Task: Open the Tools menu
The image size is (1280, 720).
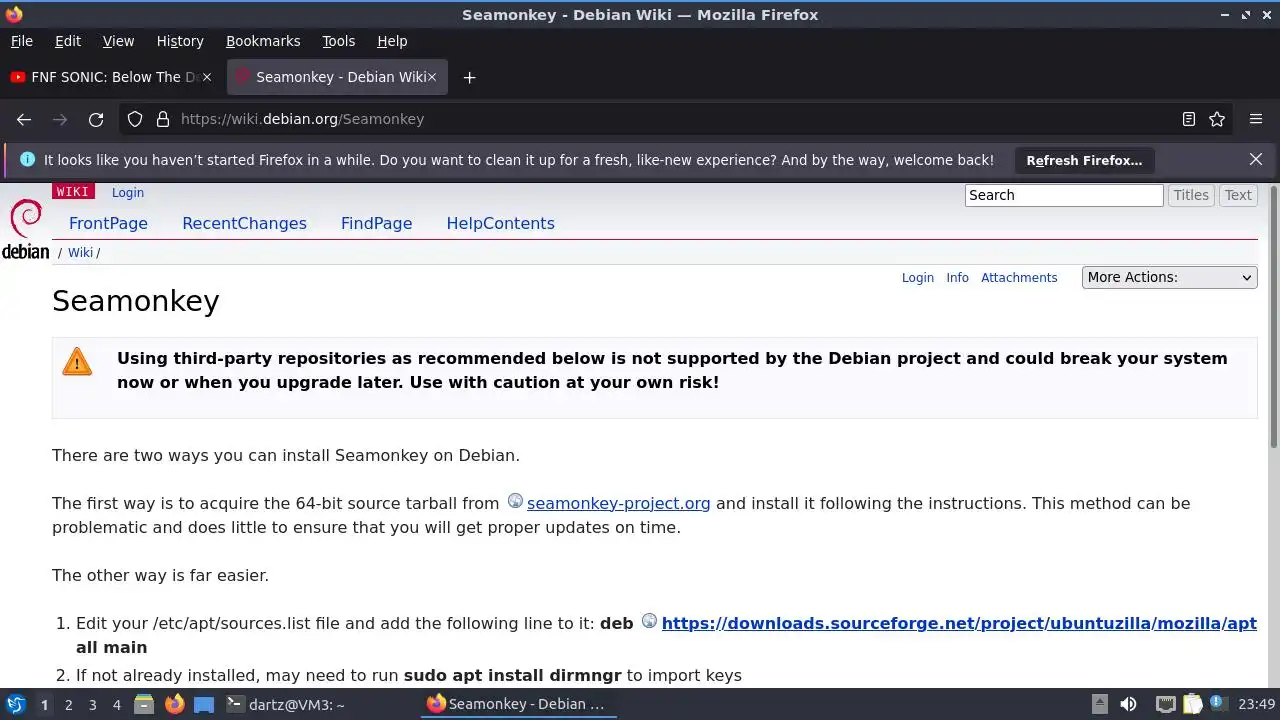Action: [339, 41]
